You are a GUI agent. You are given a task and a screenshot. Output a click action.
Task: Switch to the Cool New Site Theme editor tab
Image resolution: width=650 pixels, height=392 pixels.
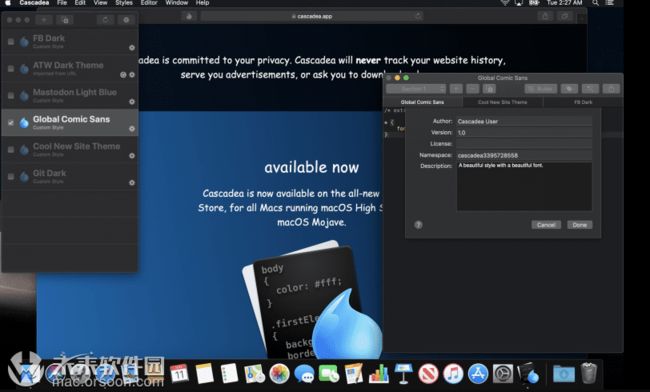click(502, 102)
